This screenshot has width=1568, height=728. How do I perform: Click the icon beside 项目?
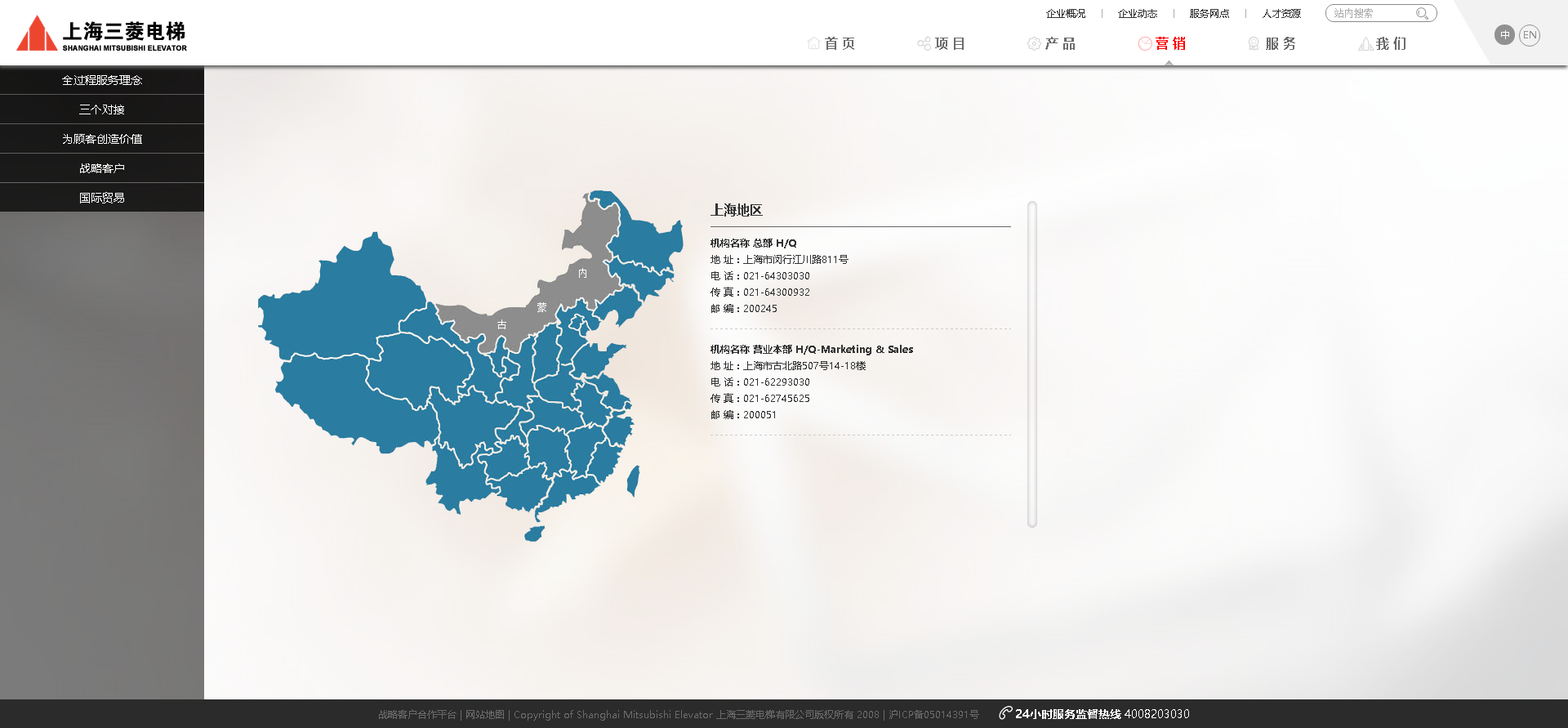tap(924, 43)
